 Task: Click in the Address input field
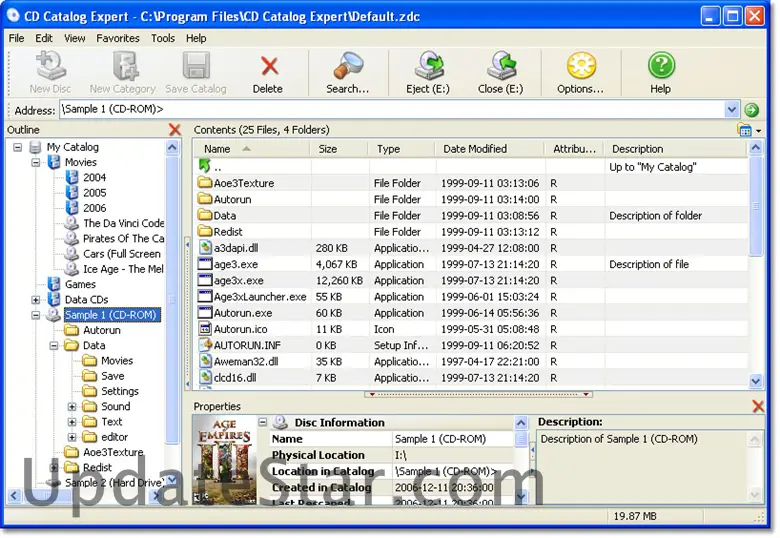click(392, 109)
